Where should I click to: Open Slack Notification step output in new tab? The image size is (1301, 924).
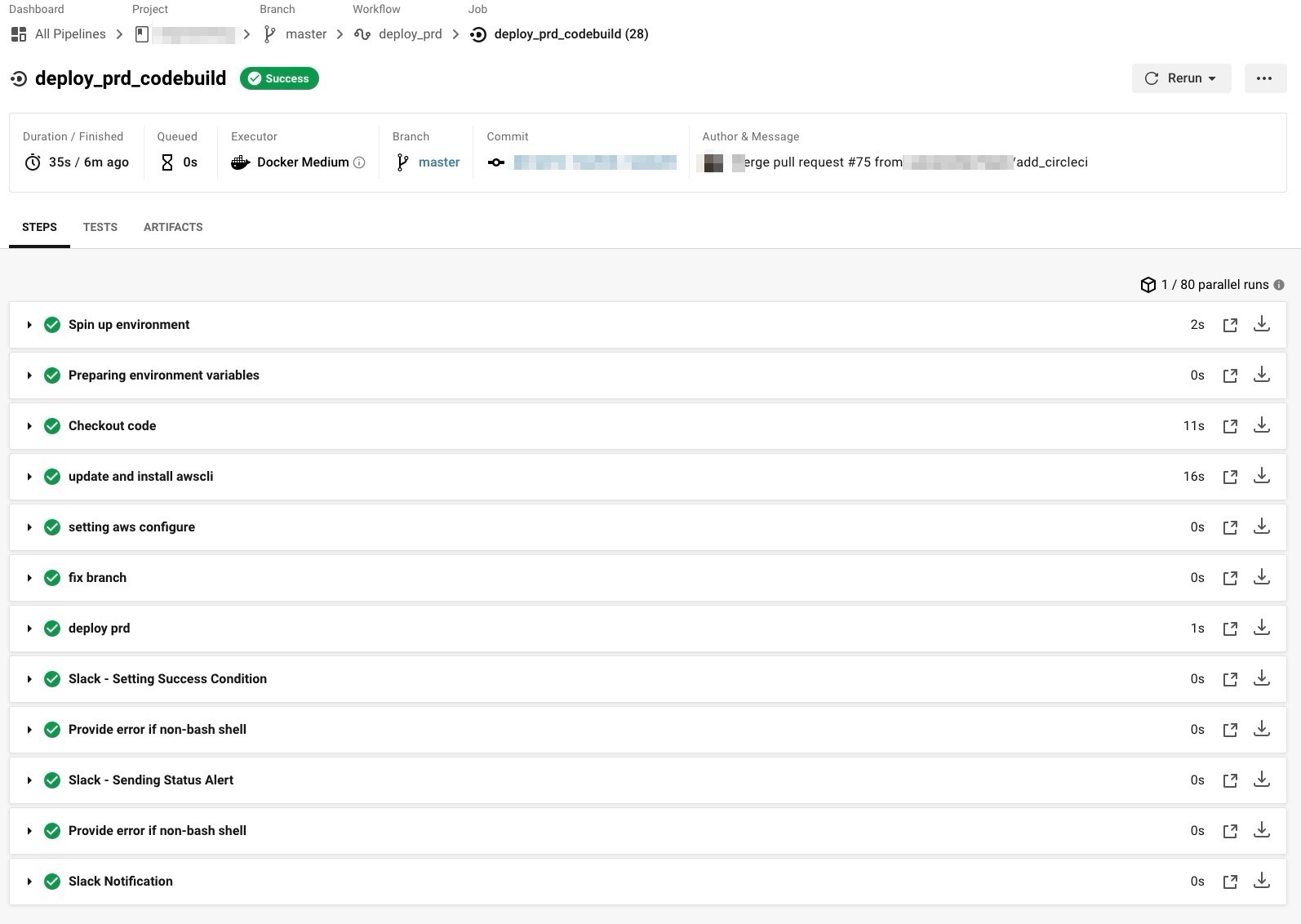pos(1230,882)
